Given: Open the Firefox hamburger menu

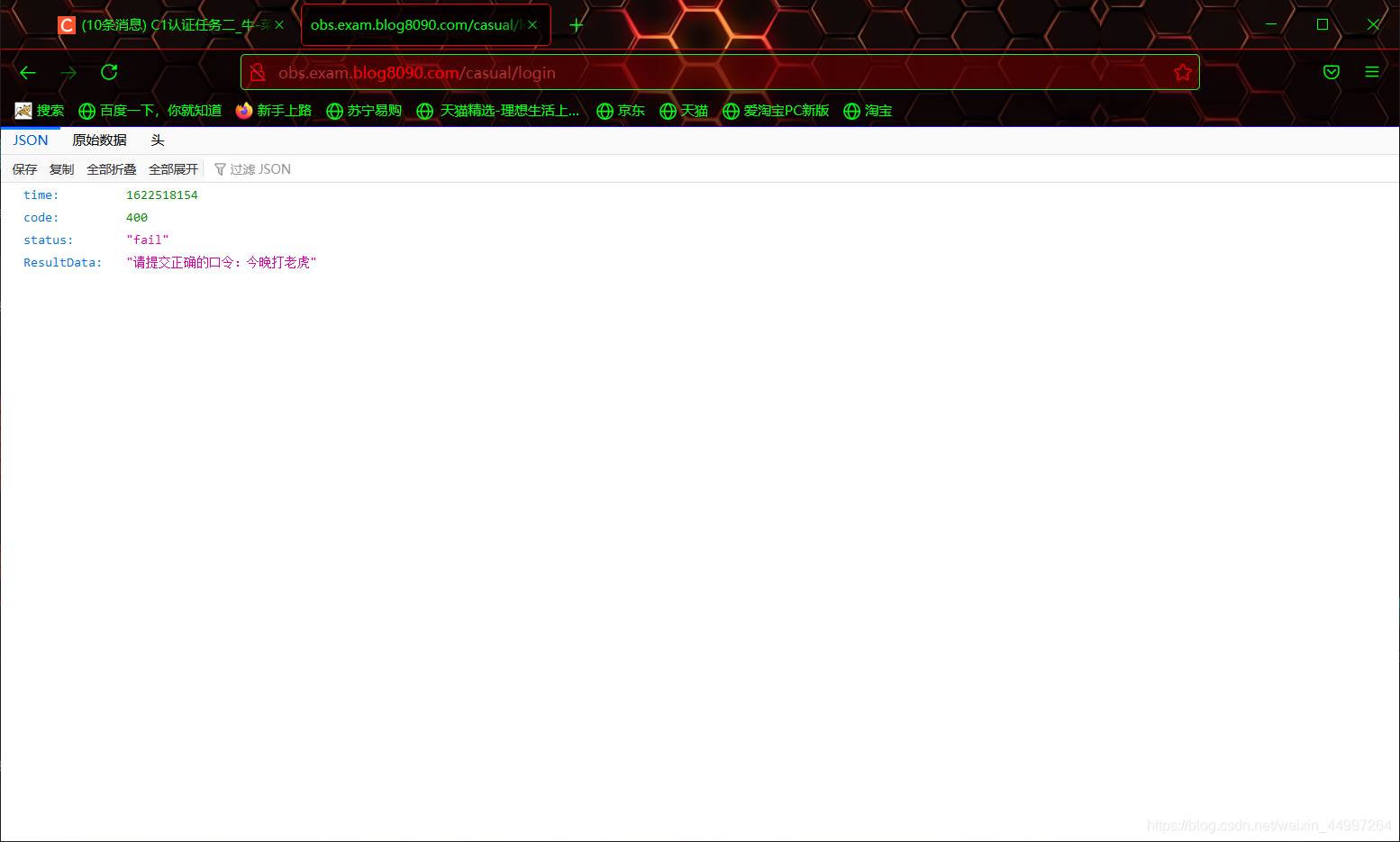Looking at the screenshot, I should [1372, 72].
